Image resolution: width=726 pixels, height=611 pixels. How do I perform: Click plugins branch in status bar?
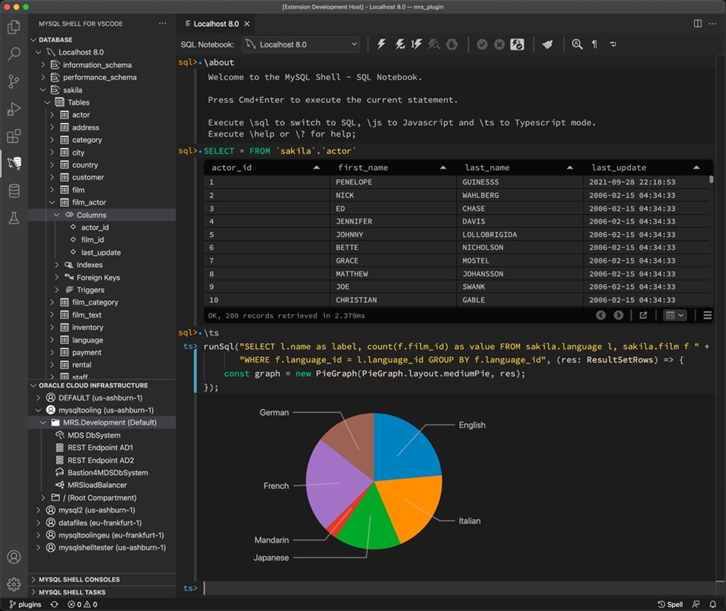tap(25, 605)
